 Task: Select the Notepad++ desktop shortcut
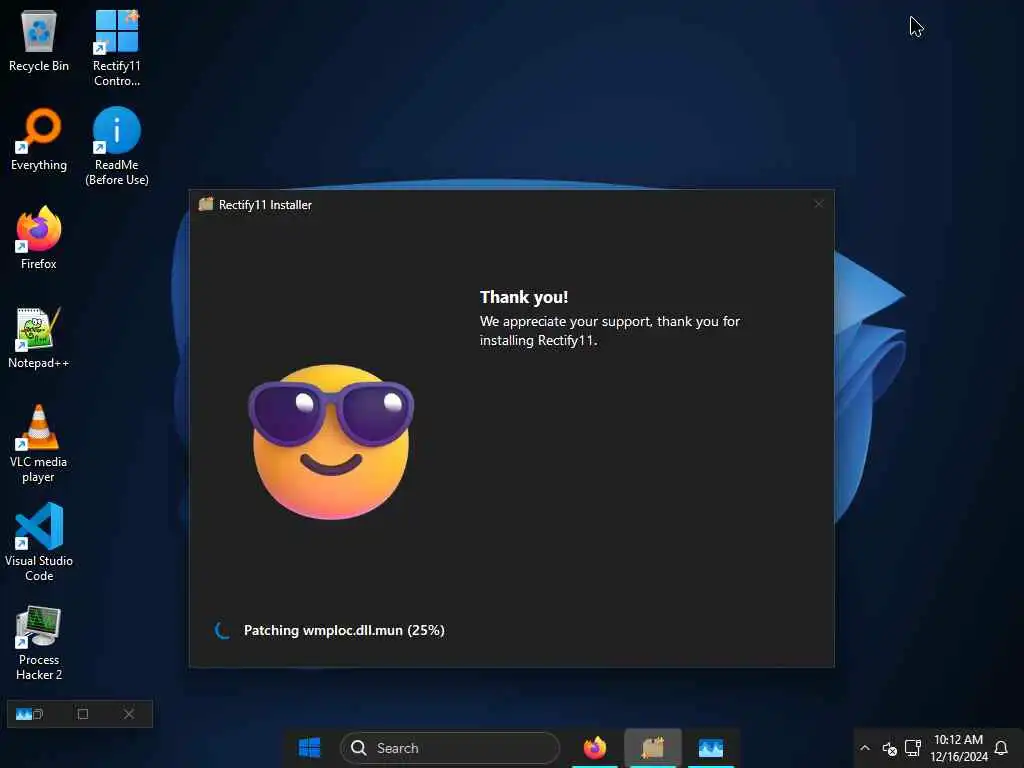point(39,338)
